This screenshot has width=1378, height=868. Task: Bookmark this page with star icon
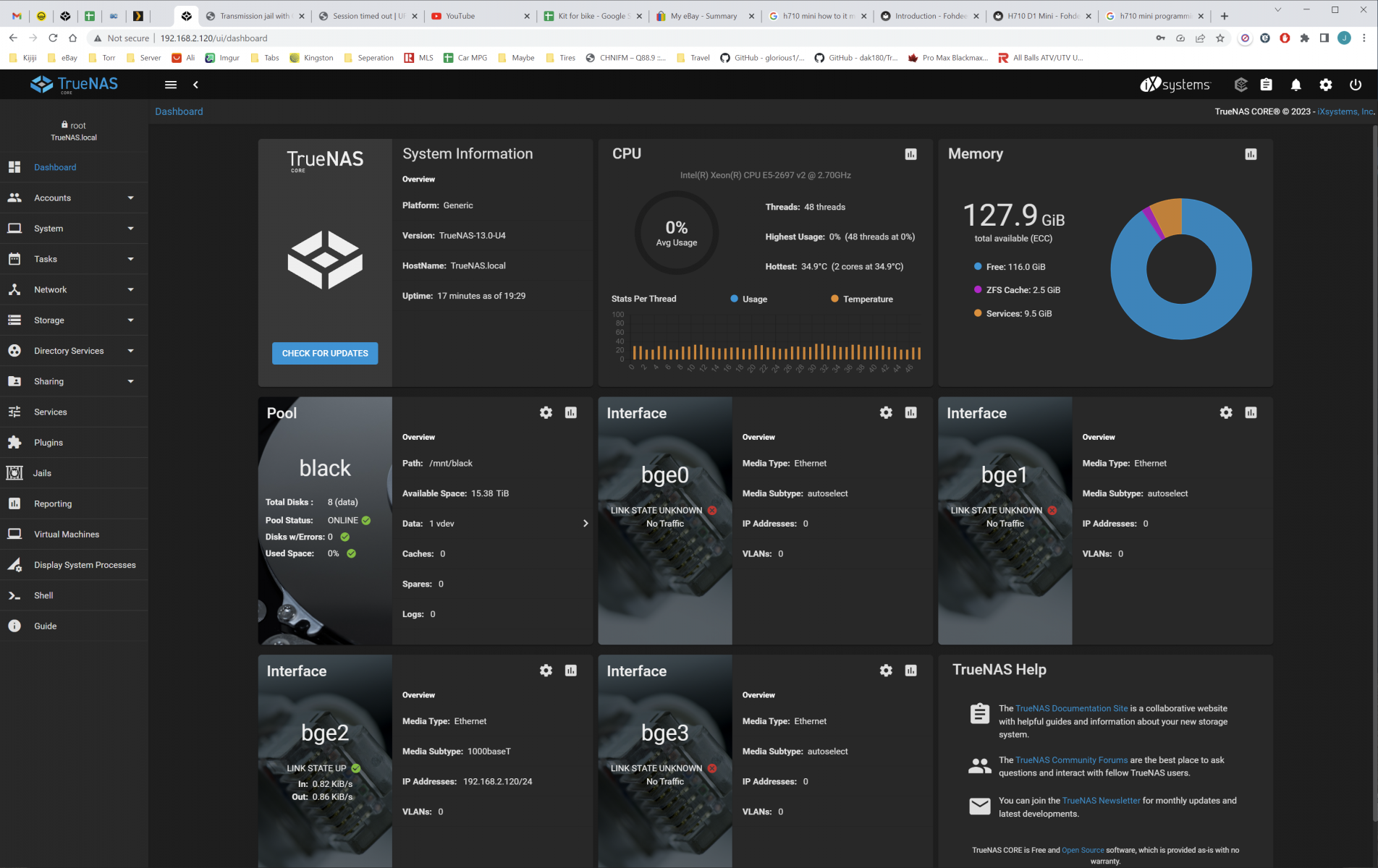click(x=1220, y=38)
